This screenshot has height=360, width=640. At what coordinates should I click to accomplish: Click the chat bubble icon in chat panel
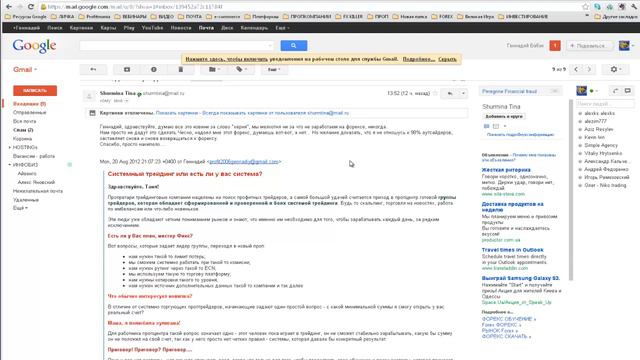coord(628,91)
